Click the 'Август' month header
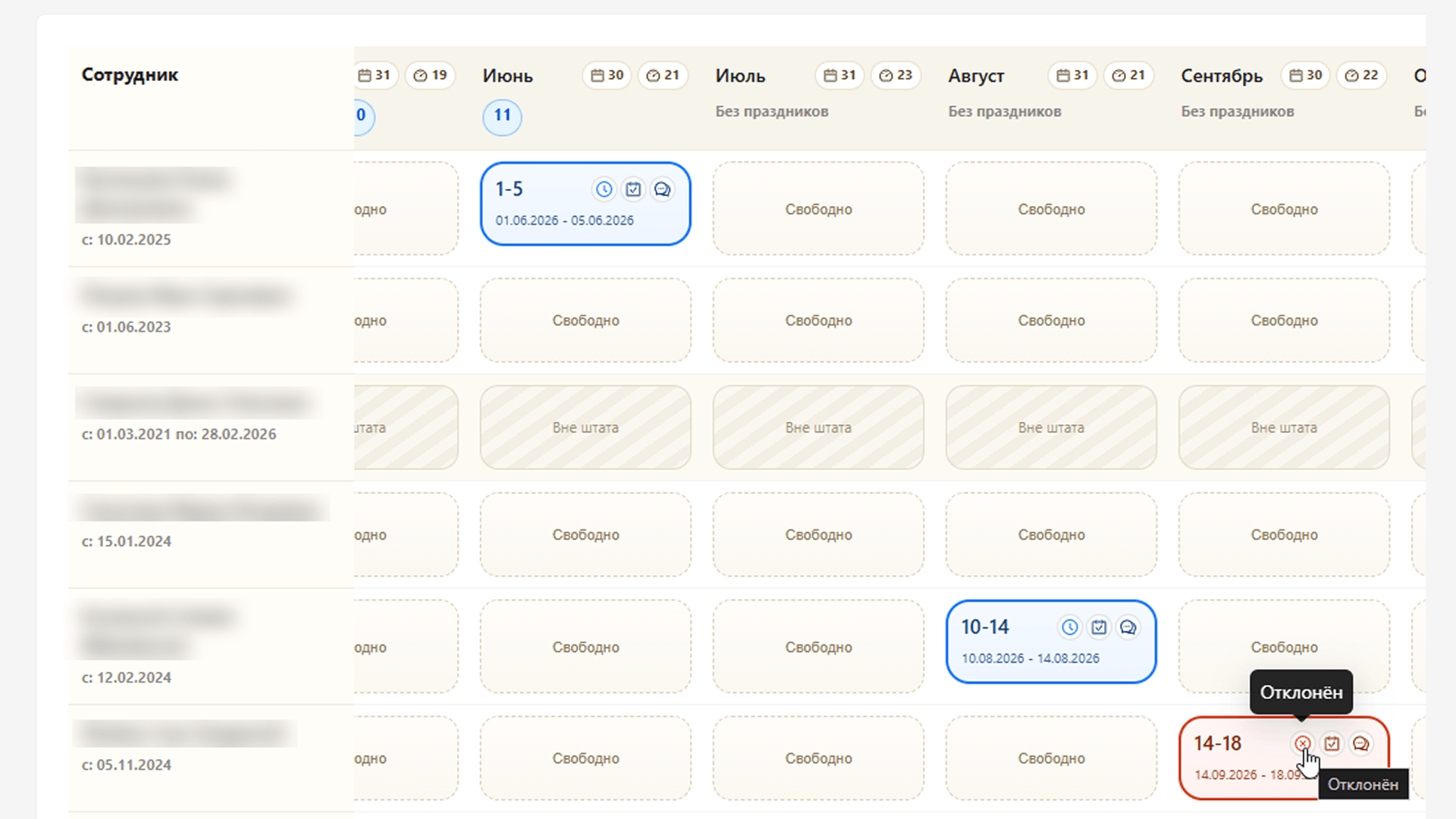Image resolution: width=1456 pixels, height=819 pixels. 976,76
